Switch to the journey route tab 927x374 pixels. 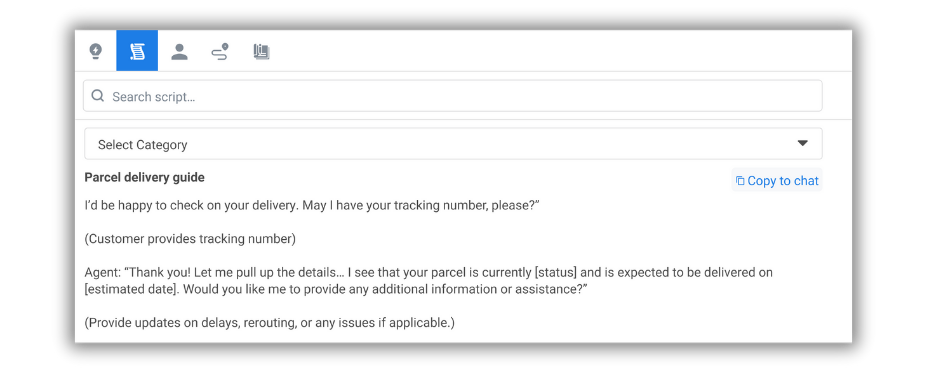tap(220, 51)
